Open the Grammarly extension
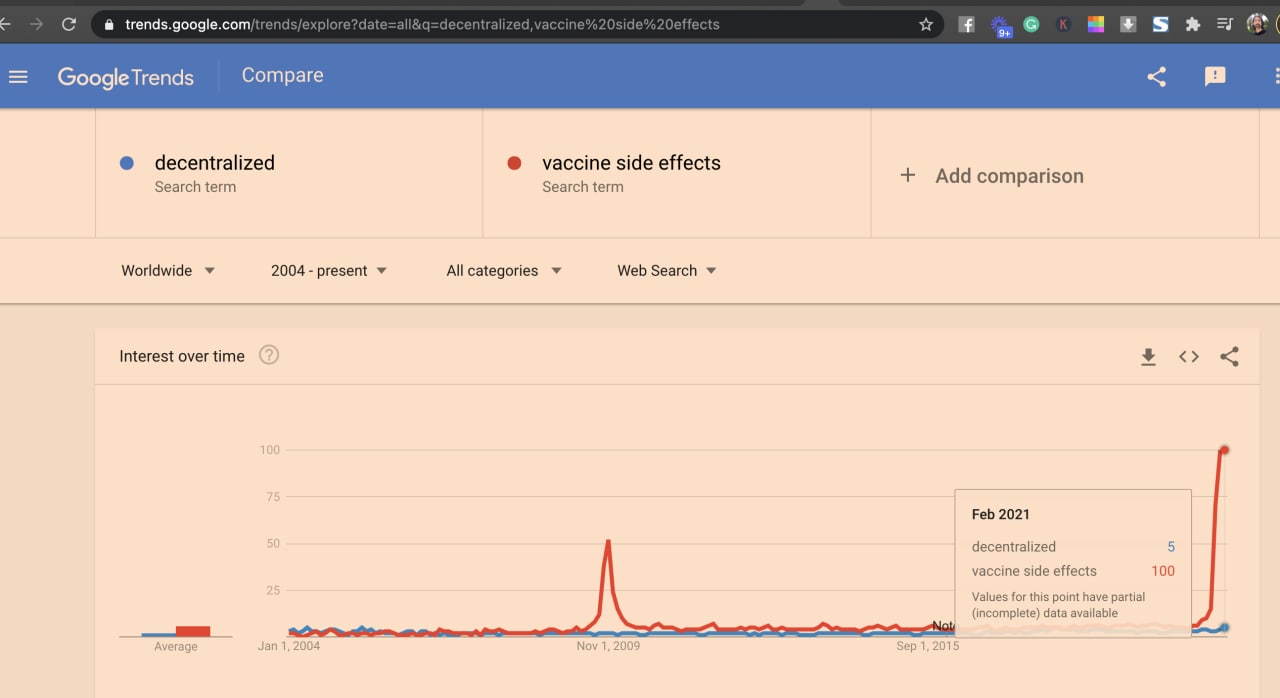 click(x=1031, y=24)
